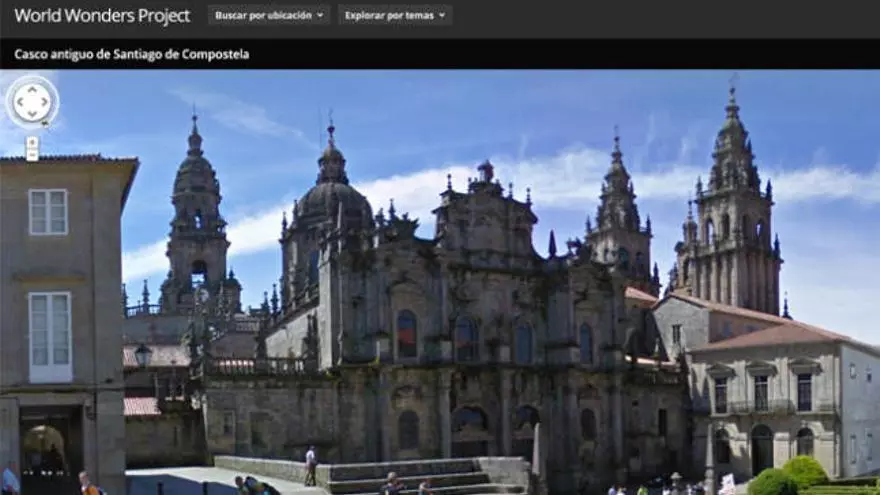Click the central cathedral dome
The width and height of the screenshot is (880, 495).
tap(332, 200)
